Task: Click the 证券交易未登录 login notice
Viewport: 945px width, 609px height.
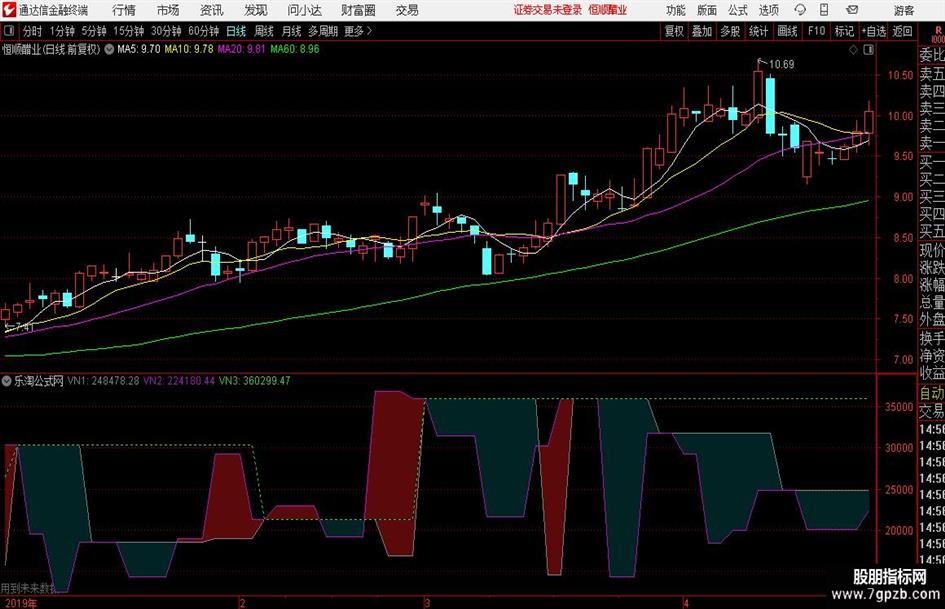Action: tap(548, 10)
